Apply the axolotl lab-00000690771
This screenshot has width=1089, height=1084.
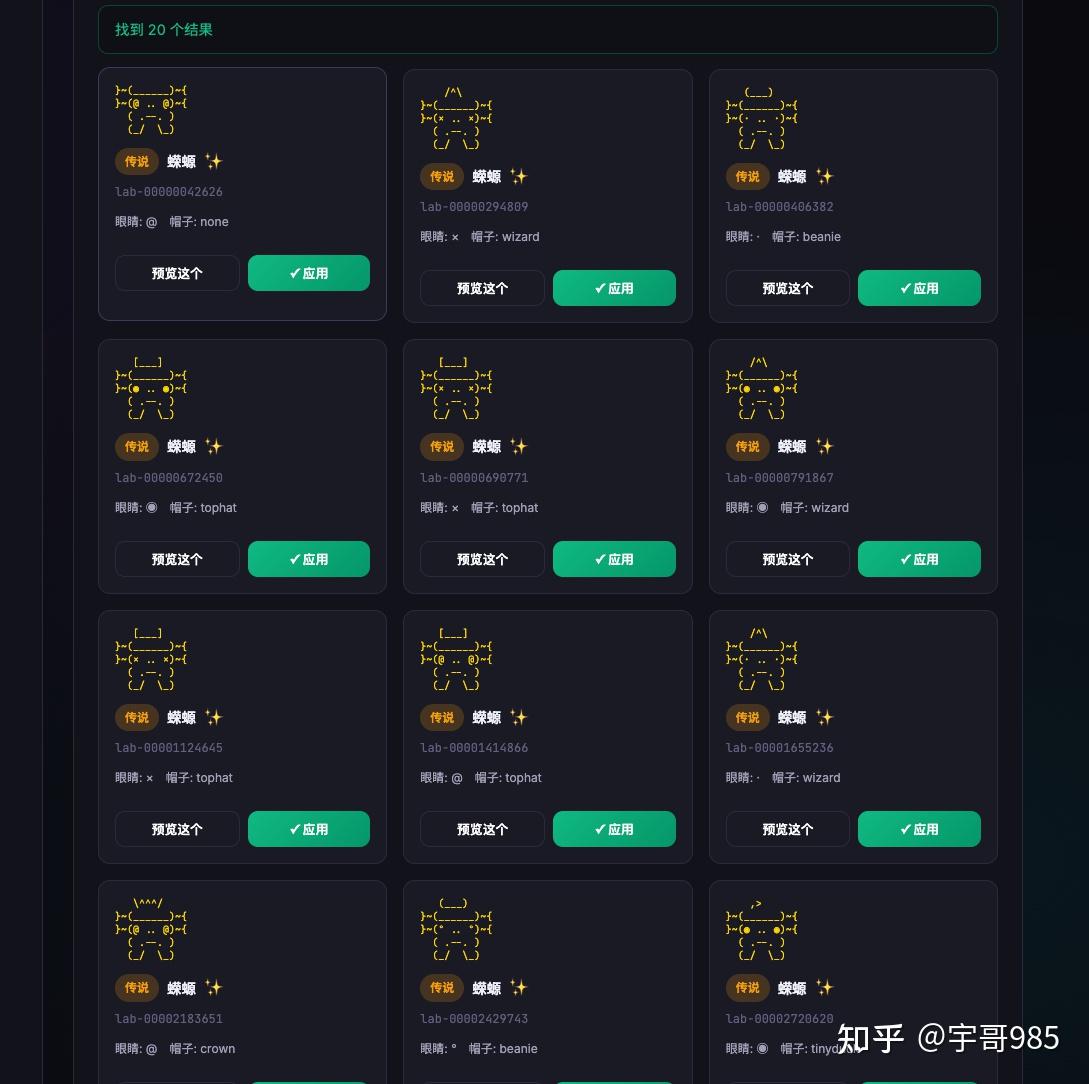614,559
